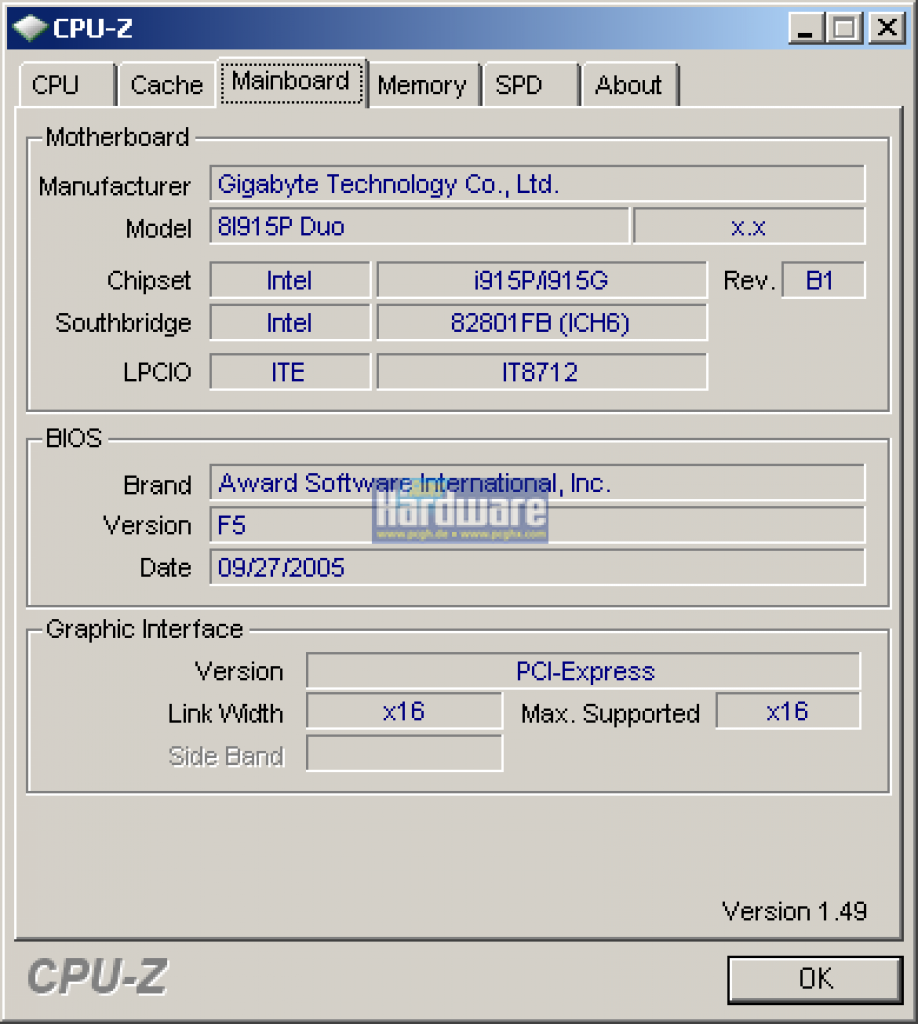
Task: Select the IT8712 LPCIO value
Action: tap(542, 372)
